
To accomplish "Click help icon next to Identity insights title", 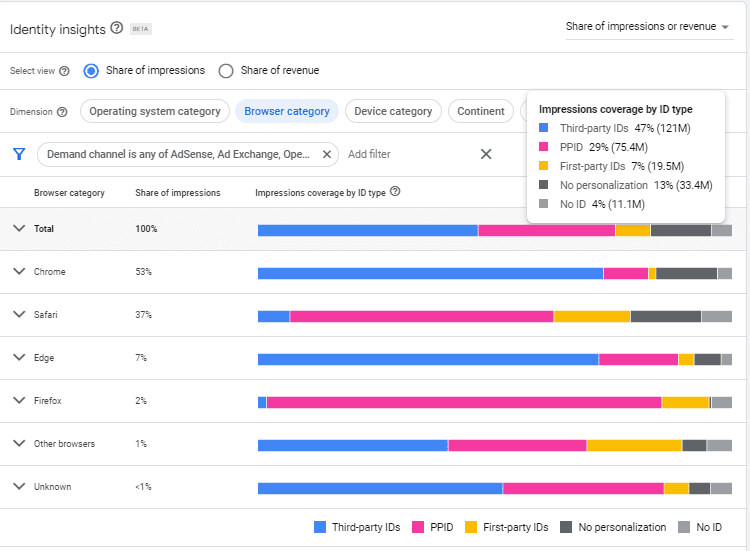I will coord(116,28).
